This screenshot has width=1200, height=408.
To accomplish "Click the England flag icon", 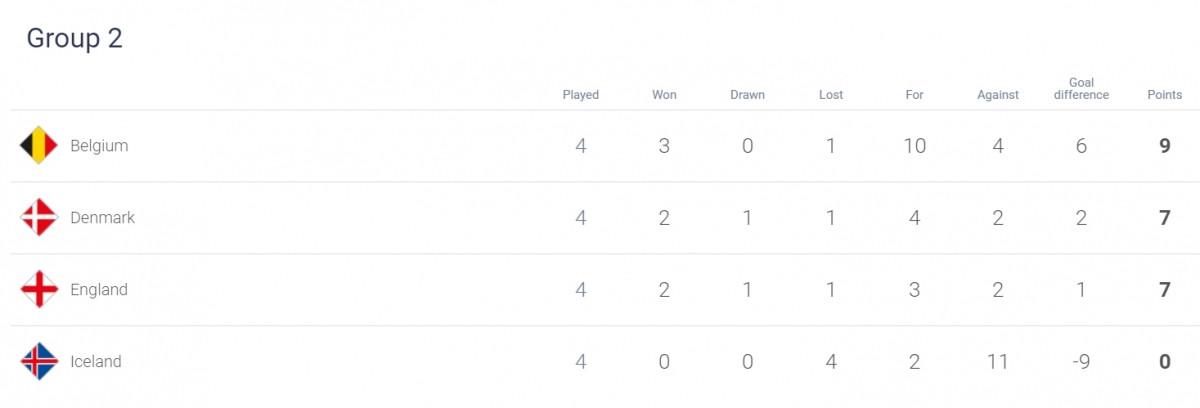I will [40, 290].
